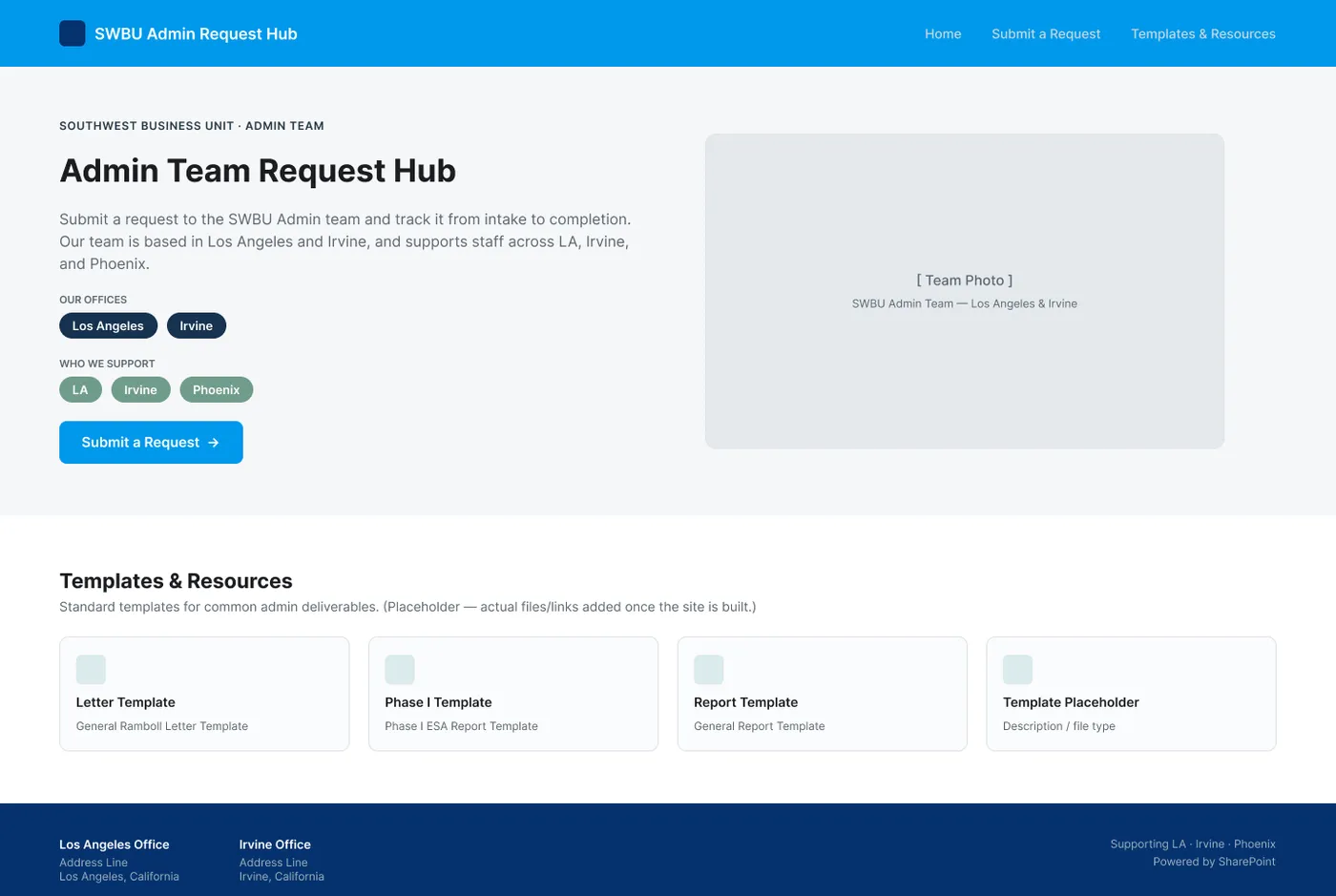Viewport: 1336px width, 896px height.
Task: Click the Team Photo placeholder image
Action: 964,291
